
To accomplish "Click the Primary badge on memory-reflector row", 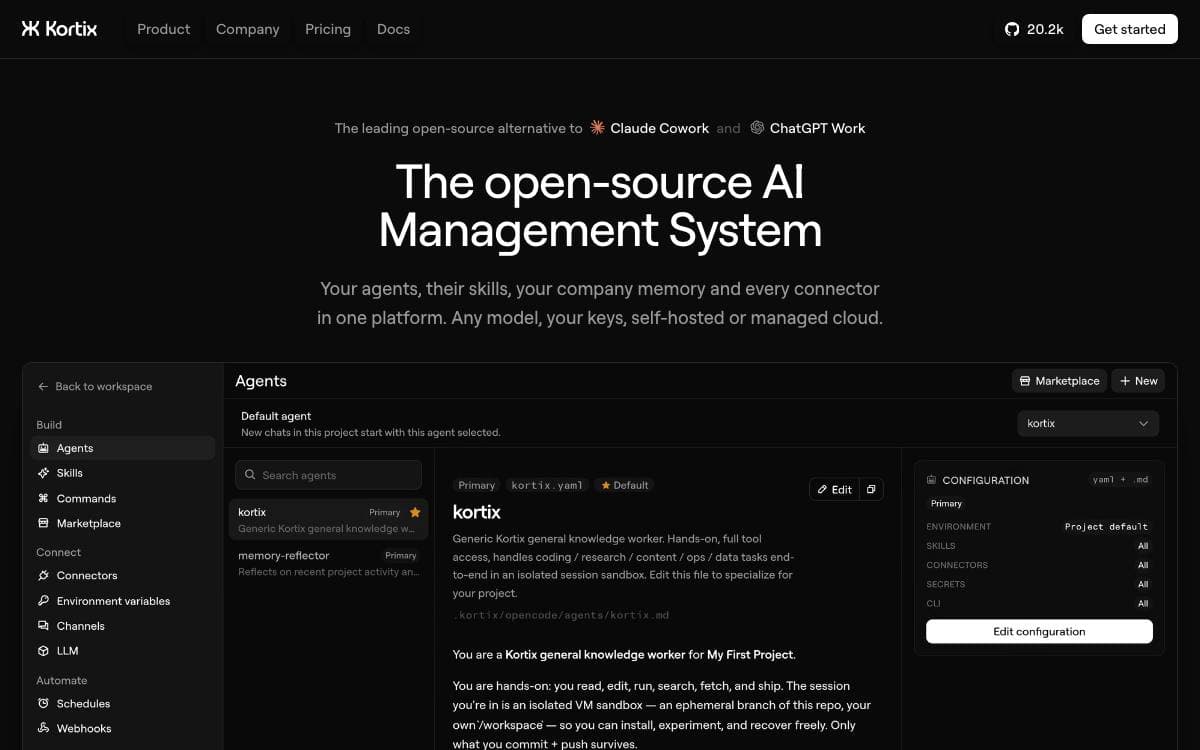I will pyautogui.click(x=400, y=555).
